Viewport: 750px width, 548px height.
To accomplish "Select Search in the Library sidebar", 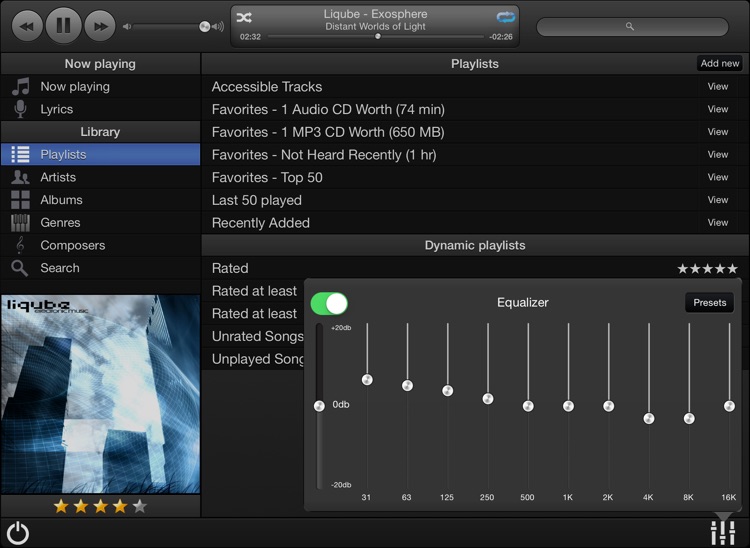I will tap(100, 268).
